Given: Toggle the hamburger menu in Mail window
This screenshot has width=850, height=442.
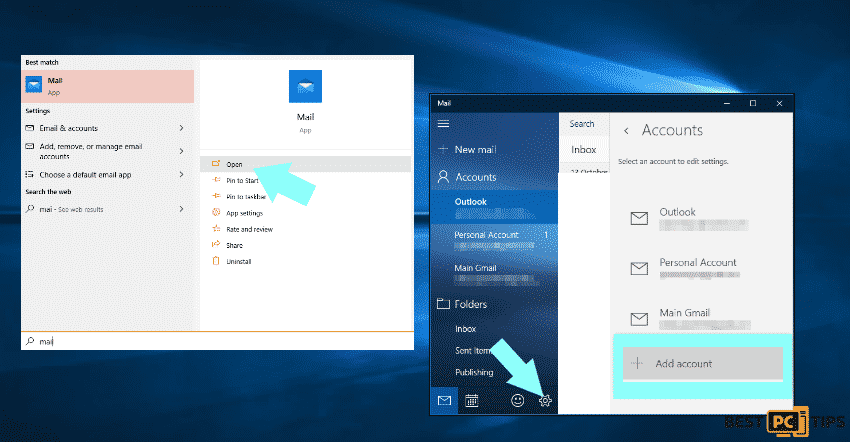Looking at the screenshot, I should pyautogui.click(x=443, y=124).
